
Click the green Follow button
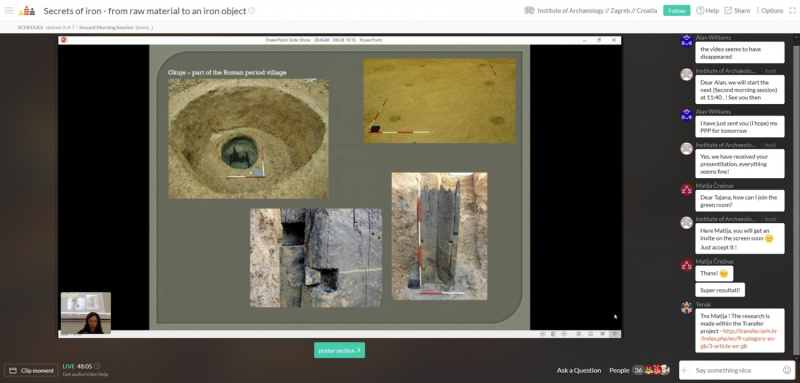click(x=677, y=10)
